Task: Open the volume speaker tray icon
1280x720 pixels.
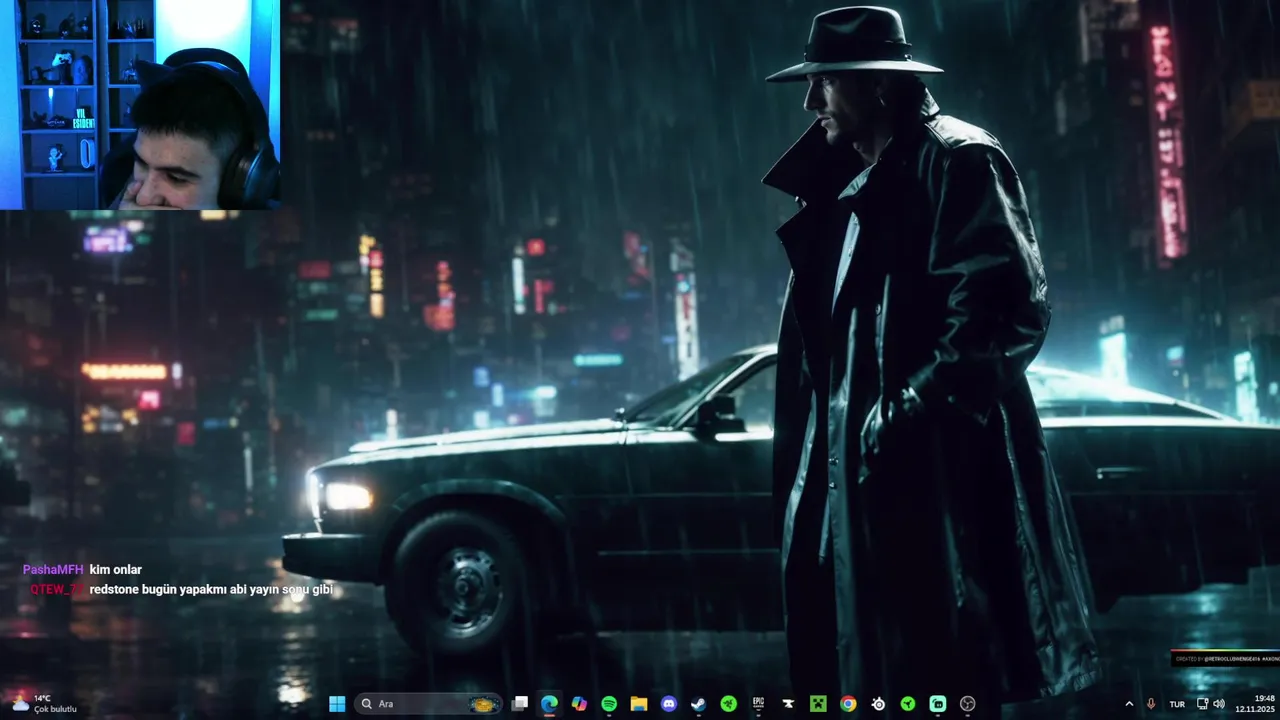Action: (1219, 704)
